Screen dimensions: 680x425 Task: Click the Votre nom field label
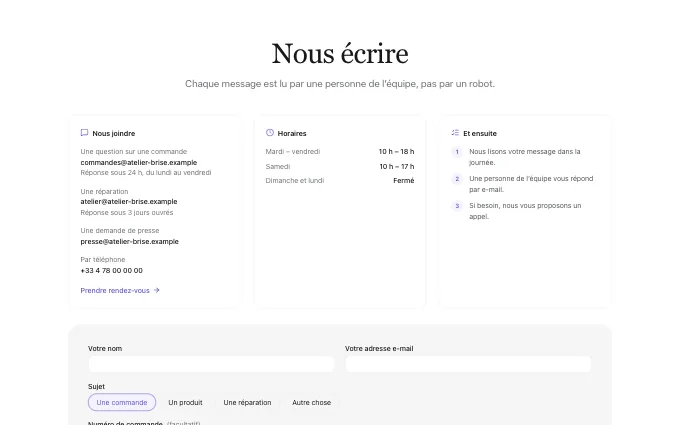pos(105,349)
